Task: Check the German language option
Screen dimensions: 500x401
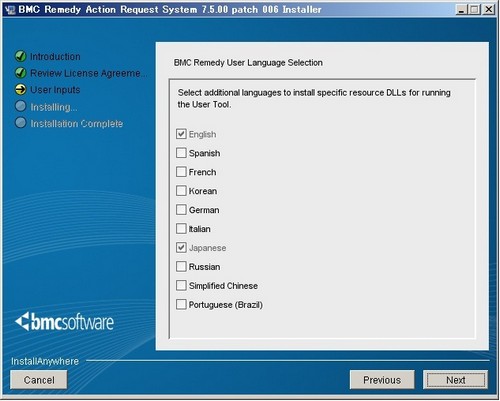Action: [181, 210]
